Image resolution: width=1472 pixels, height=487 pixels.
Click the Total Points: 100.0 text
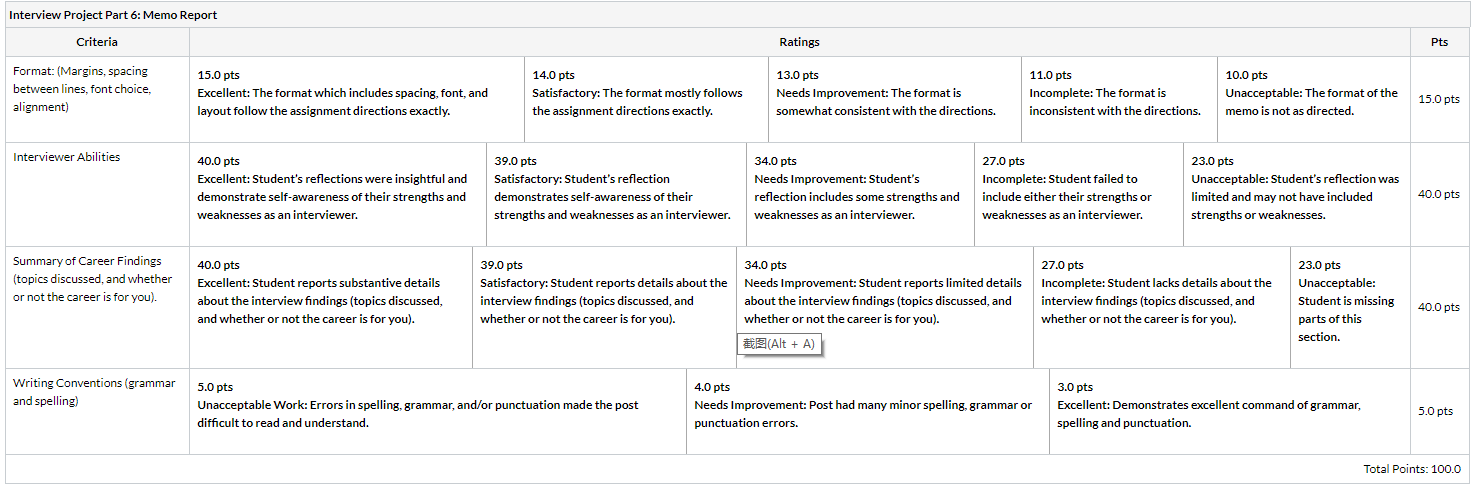1412,469
